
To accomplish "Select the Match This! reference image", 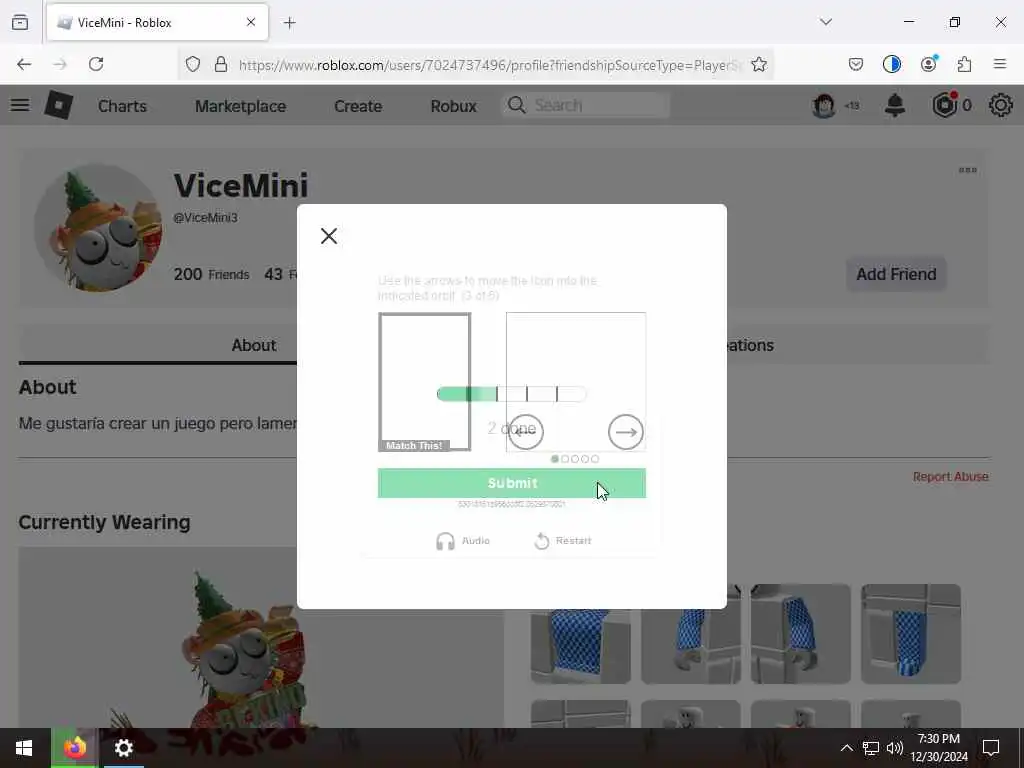I will 424,382.
